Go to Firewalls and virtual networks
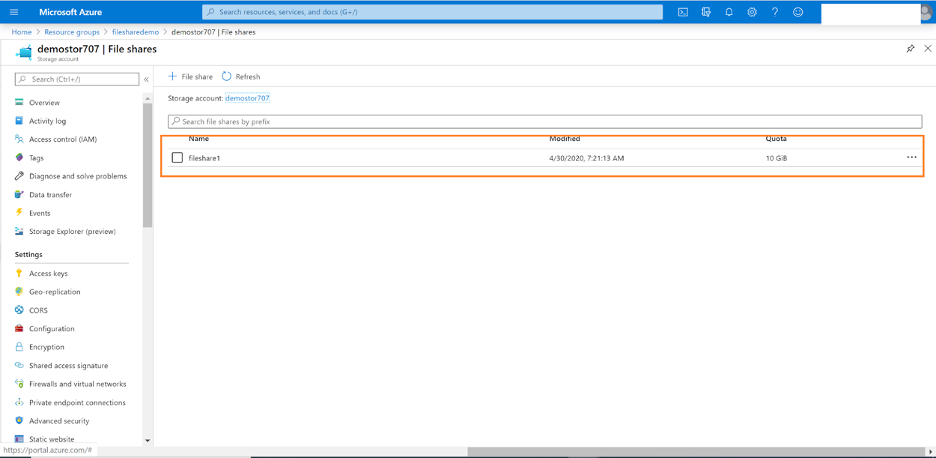This screenshot has height=458, width=936. tap(77, 384)
